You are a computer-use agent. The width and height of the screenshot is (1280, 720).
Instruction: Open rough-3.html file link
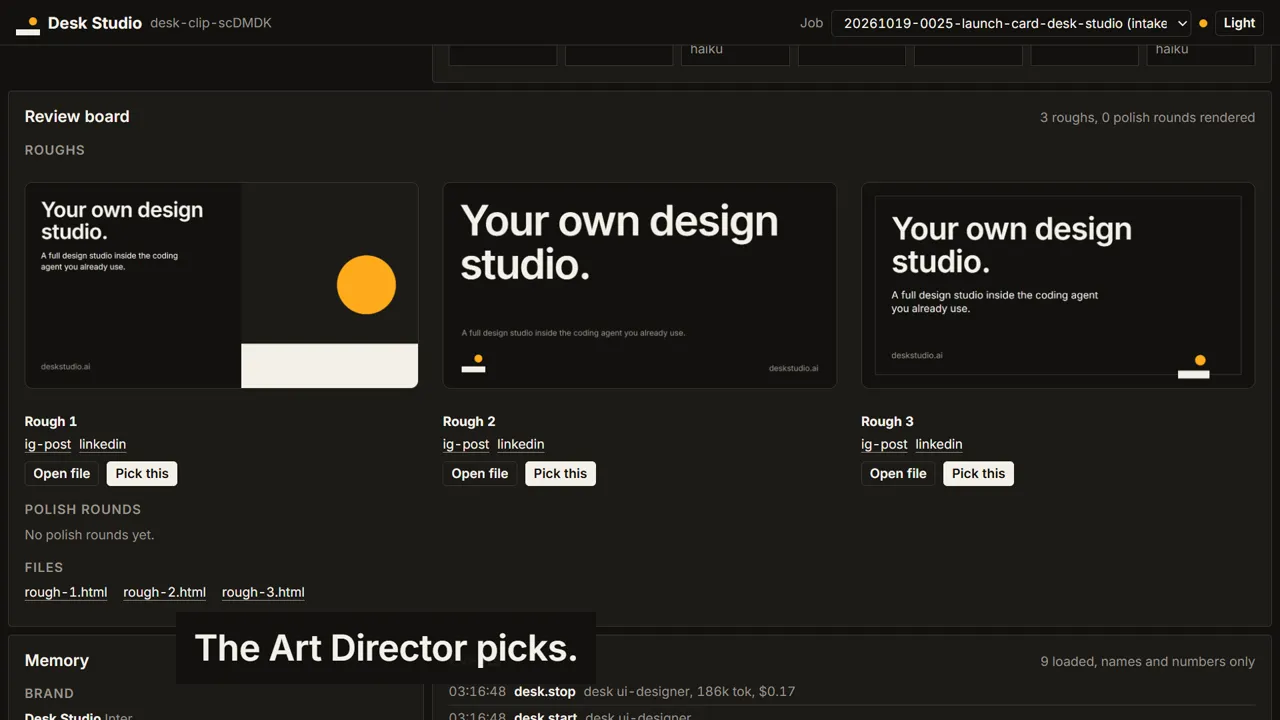point(263,592)
